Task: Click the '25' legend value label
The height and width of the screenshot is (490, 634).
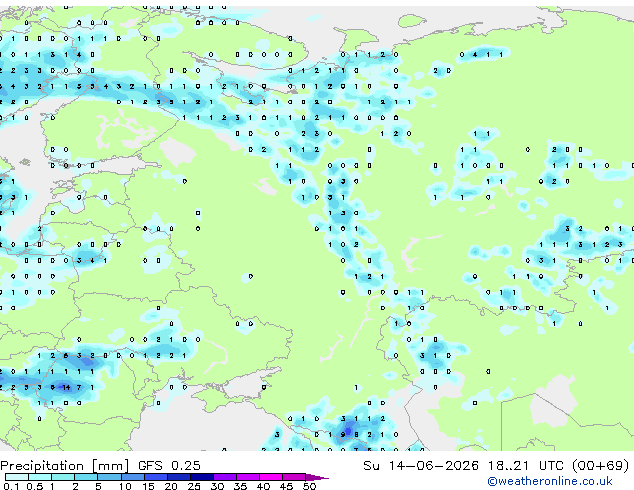Action: point(194,486)
